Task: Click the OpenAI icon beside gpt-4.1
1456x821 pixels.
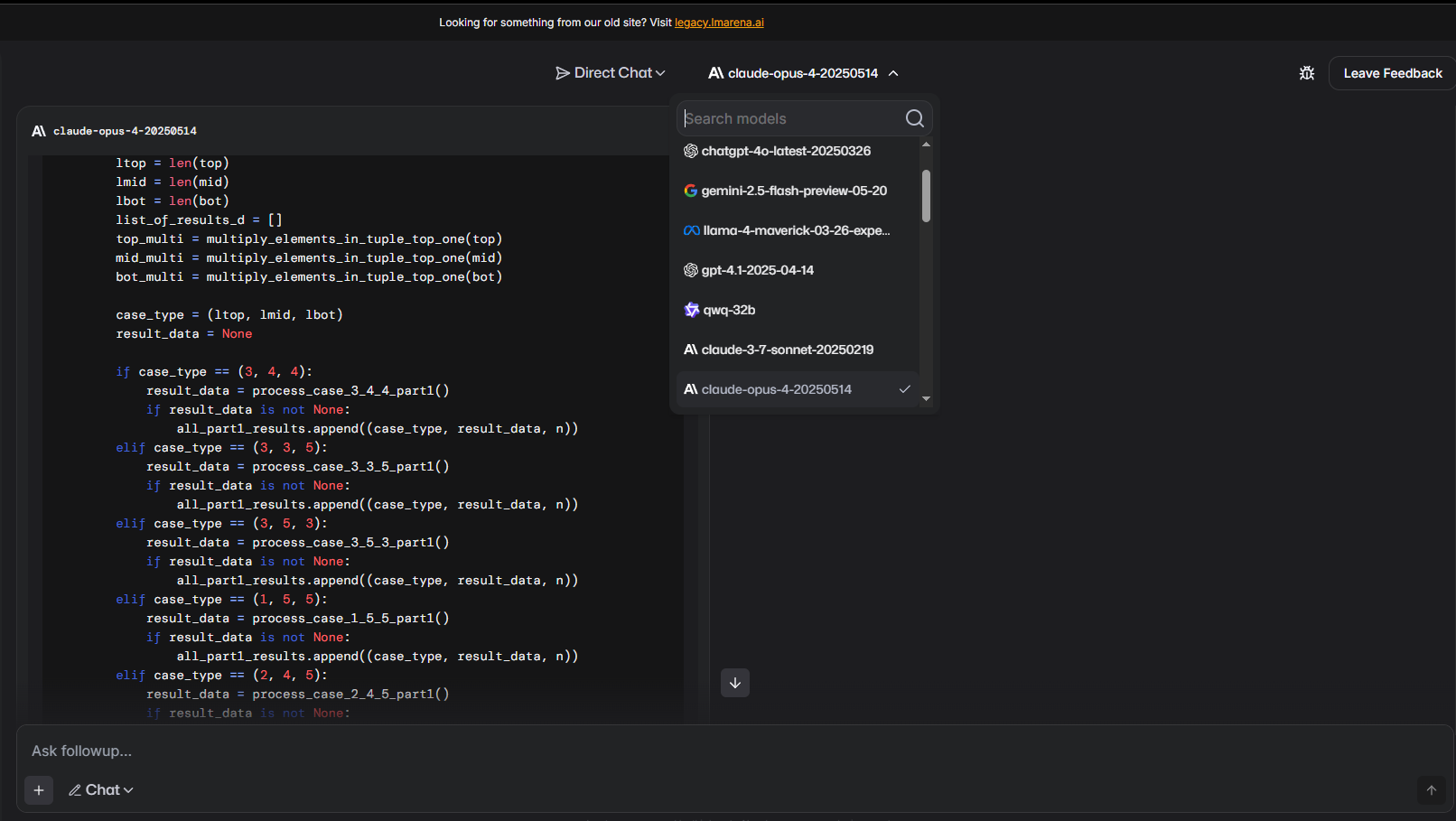Action: (x=691, y=270)
